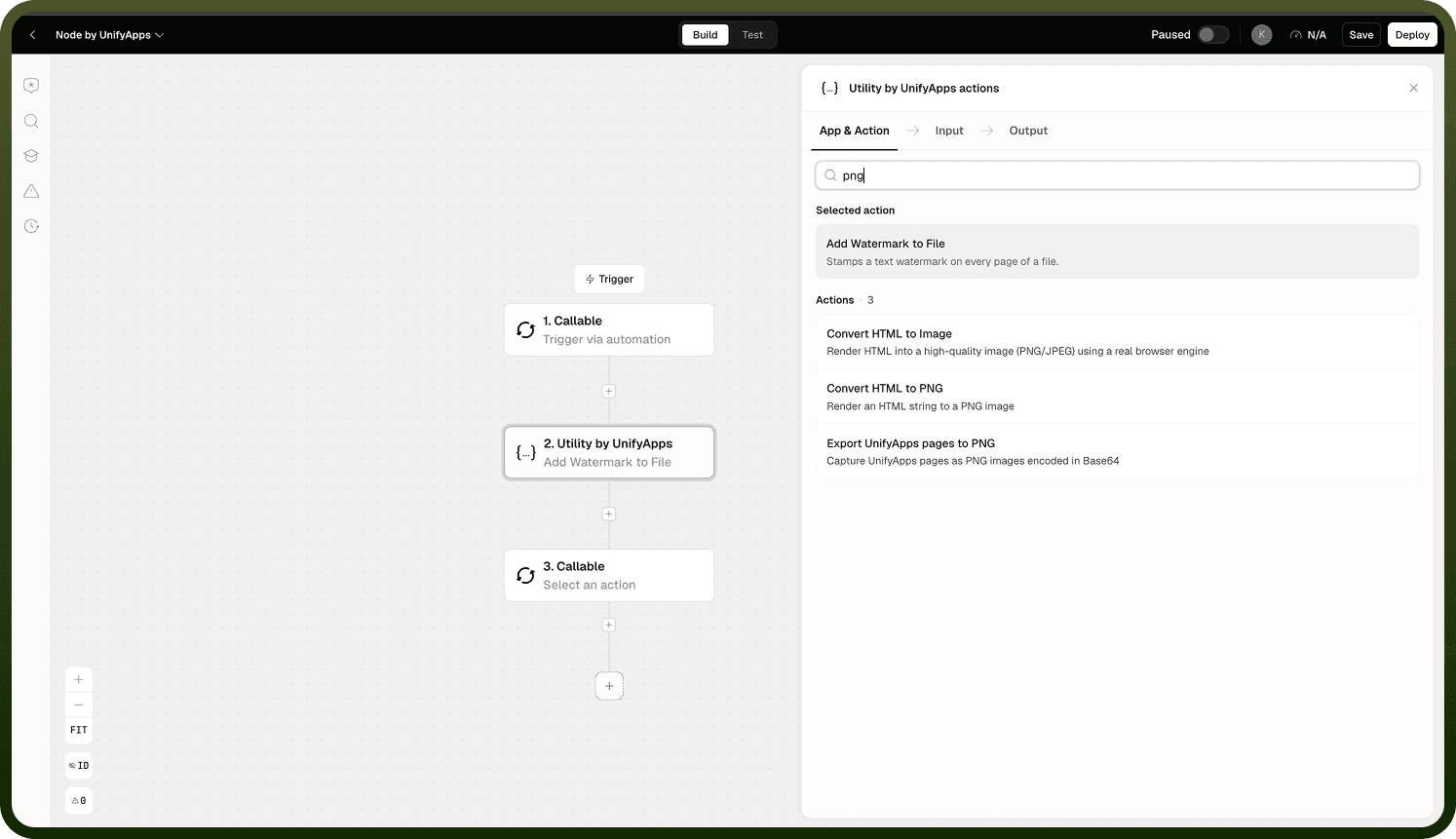This screenshot has width=1456, height=839.
Task: Toggle the Paused switch
Action: 1212,35
